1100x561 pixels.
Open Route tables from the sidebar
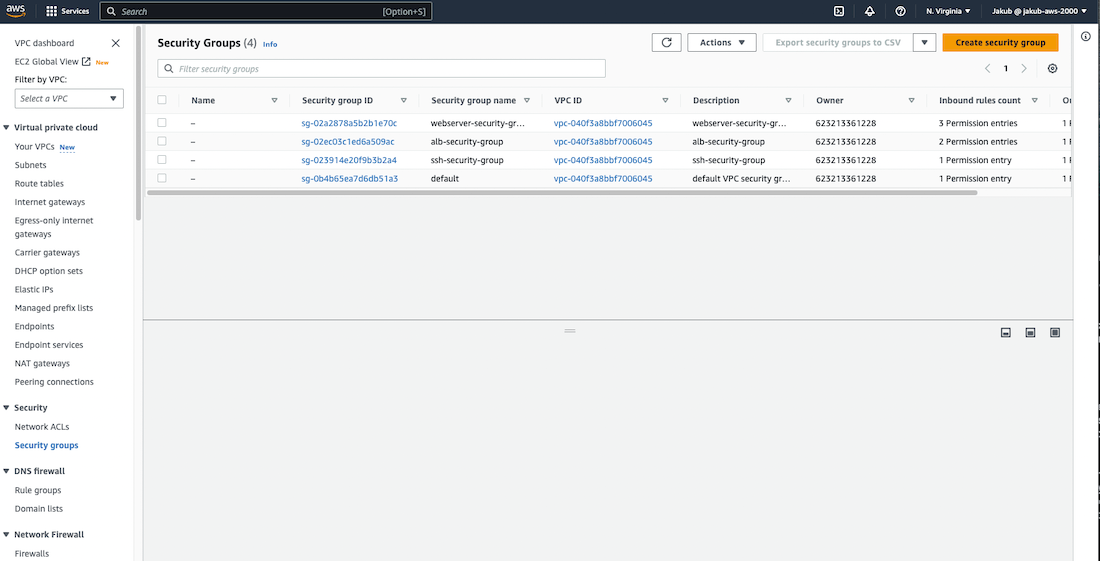(x=39, y=184)
